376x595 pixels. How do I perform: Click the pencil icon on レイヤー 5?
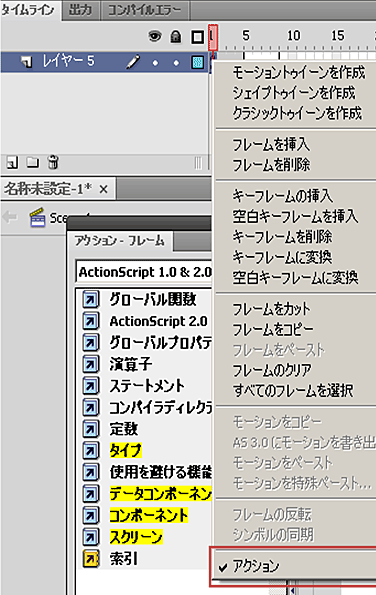pyautogui.click(x=133, y=62)
